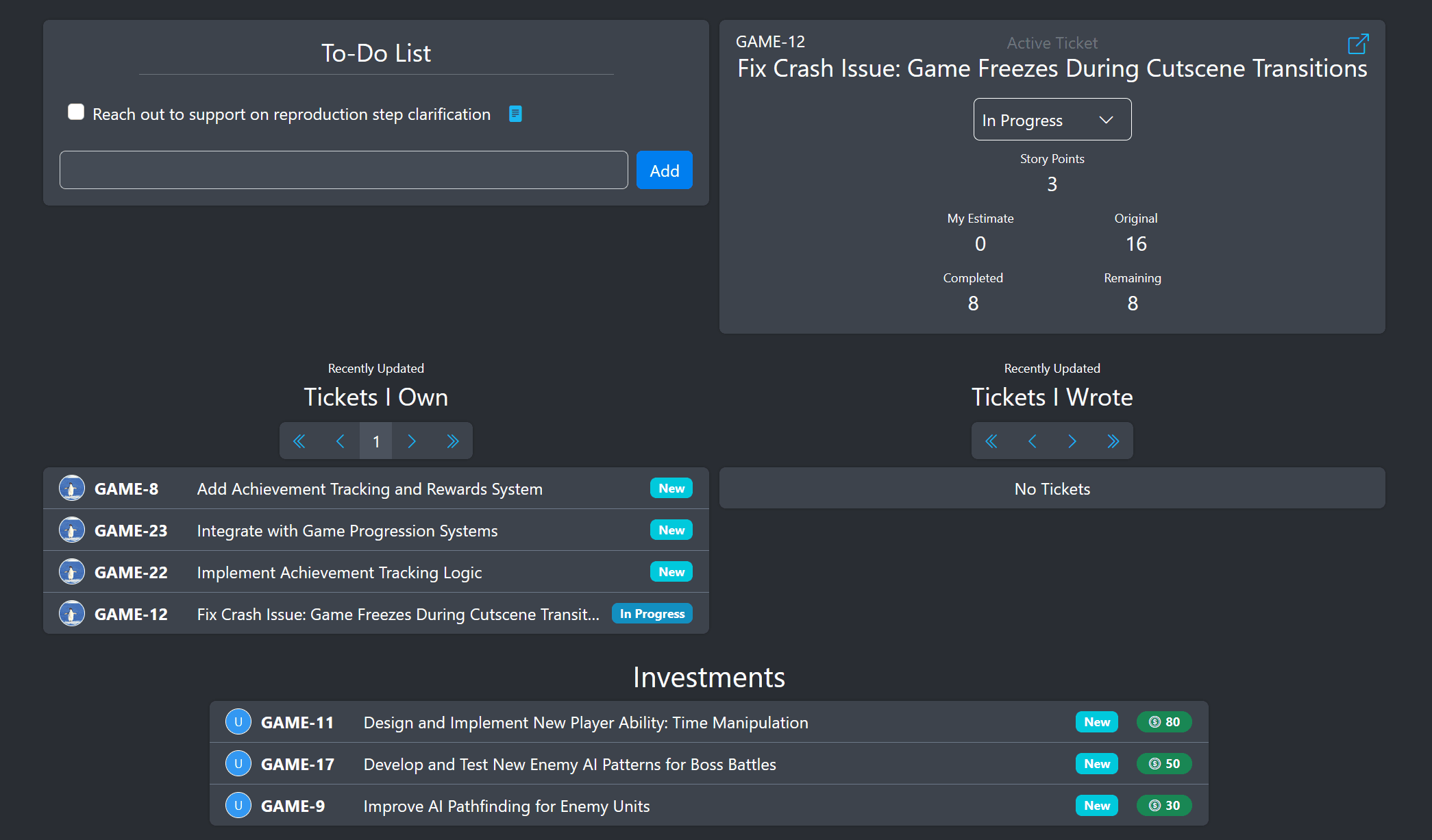
Task: Expand the Tickets I Own page navigator
Action: pyautogui.click(x=454, y=440)
